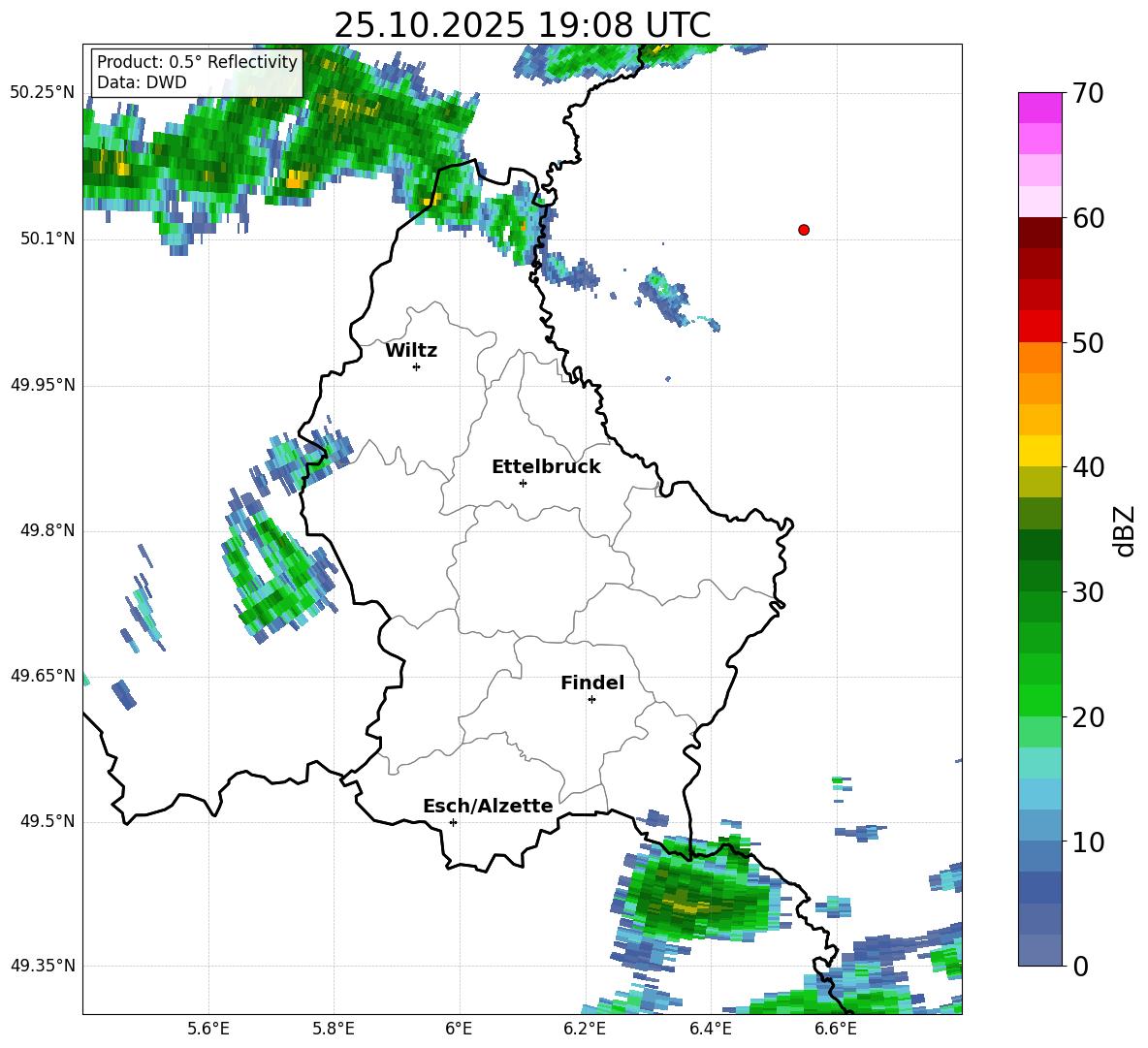Click the 6.6°E longitude label
1148x1048 pixels.
[836, 1029]
